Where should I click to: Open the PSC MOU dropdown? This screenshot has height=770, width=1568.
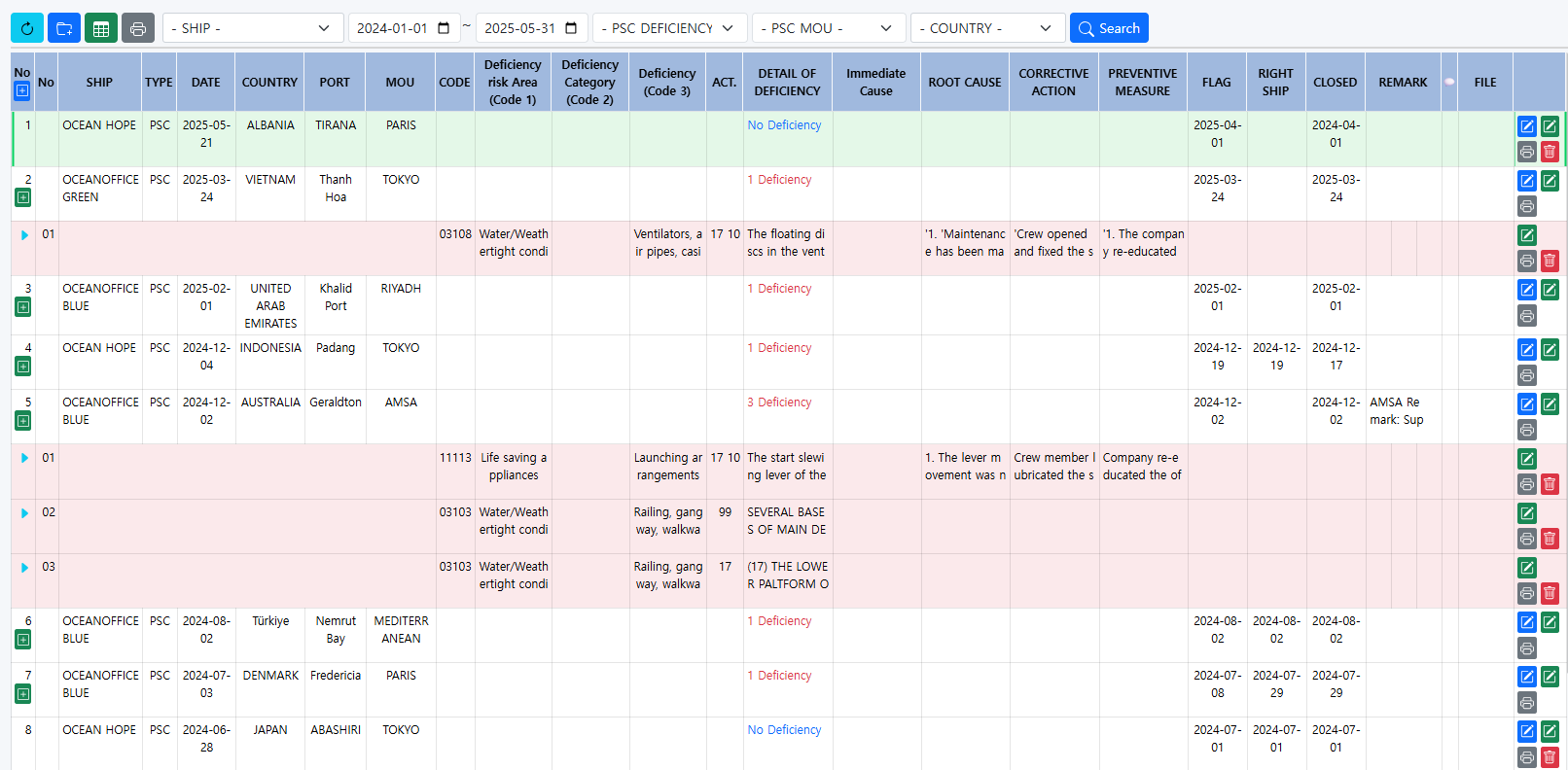click(828, 28)
